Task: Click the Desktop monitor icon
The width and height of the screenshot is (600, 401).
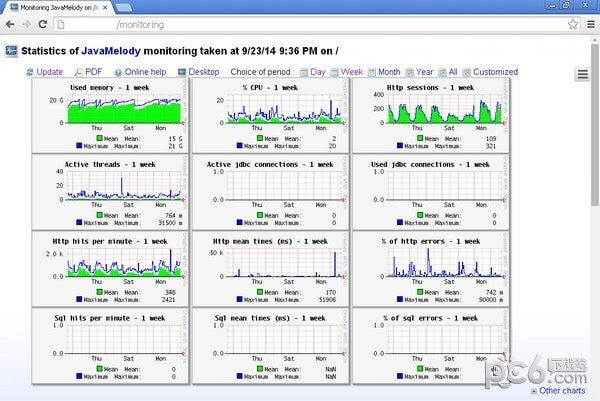Action: pos(182,72)
